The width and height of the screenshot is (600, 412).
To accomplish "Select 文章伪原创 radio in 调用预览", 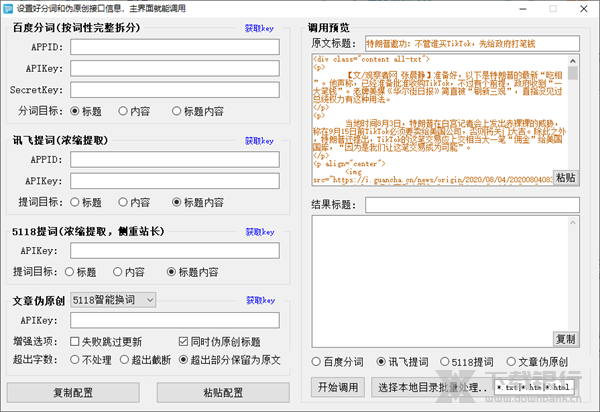I will tap(537, 362).
